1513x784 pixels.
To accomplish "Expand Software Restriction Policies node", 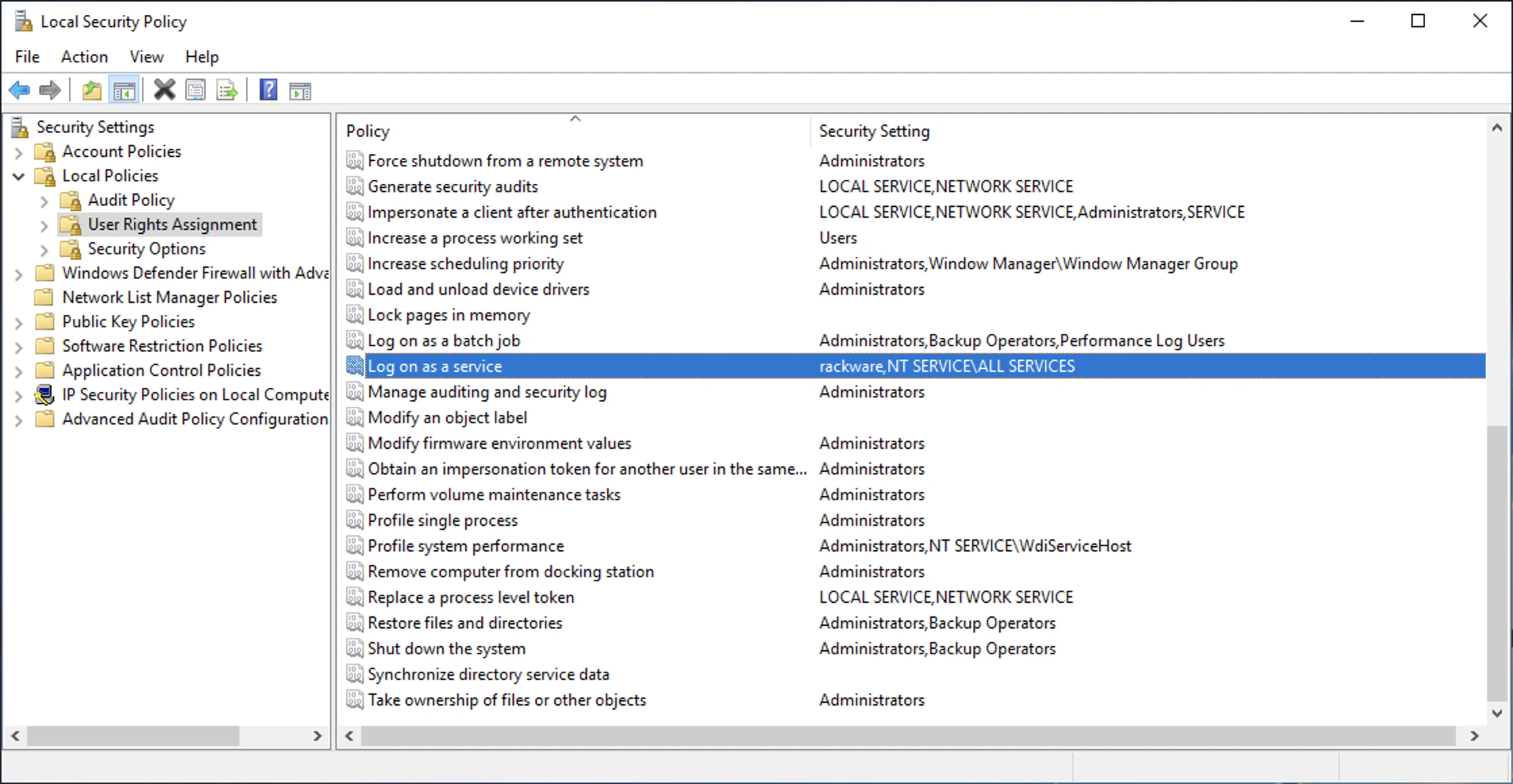I will (19, 348).
